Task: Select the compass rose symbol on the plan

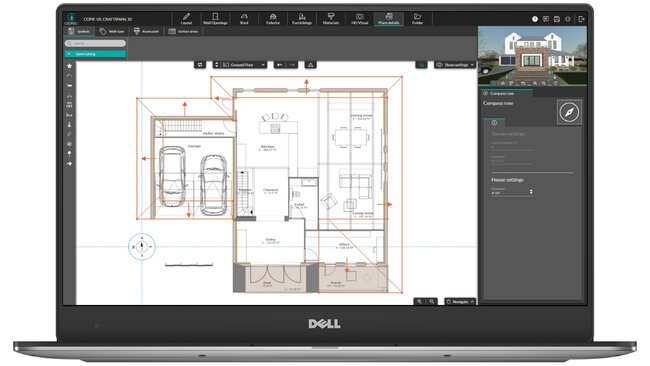Action: tap(142, 246)
